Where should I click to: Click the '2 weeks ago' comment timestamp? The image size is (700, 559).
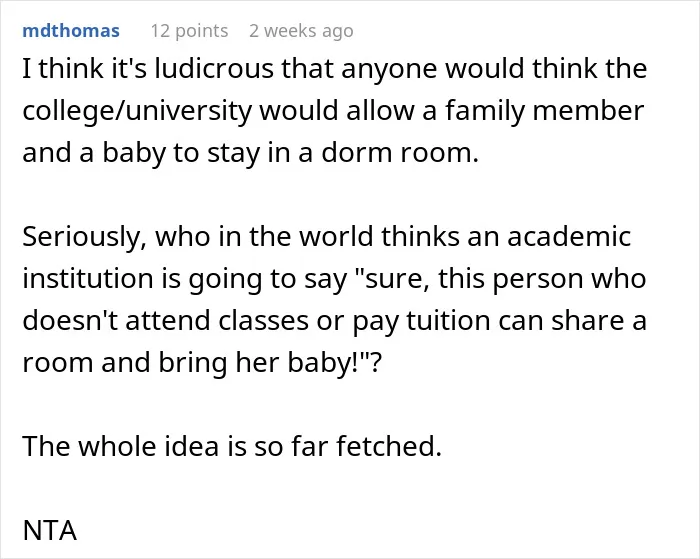(x=301, y=31)
